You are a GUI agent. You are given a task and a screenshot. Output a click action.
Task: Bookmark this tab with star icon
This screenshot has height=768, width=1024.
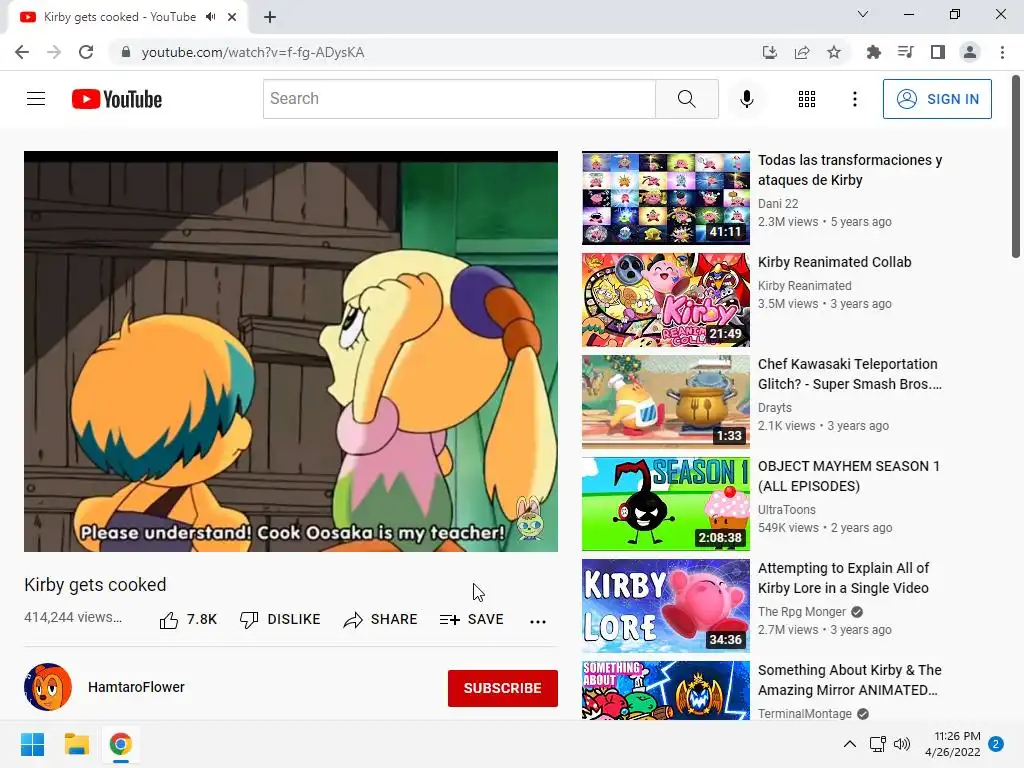coord(834,52)
